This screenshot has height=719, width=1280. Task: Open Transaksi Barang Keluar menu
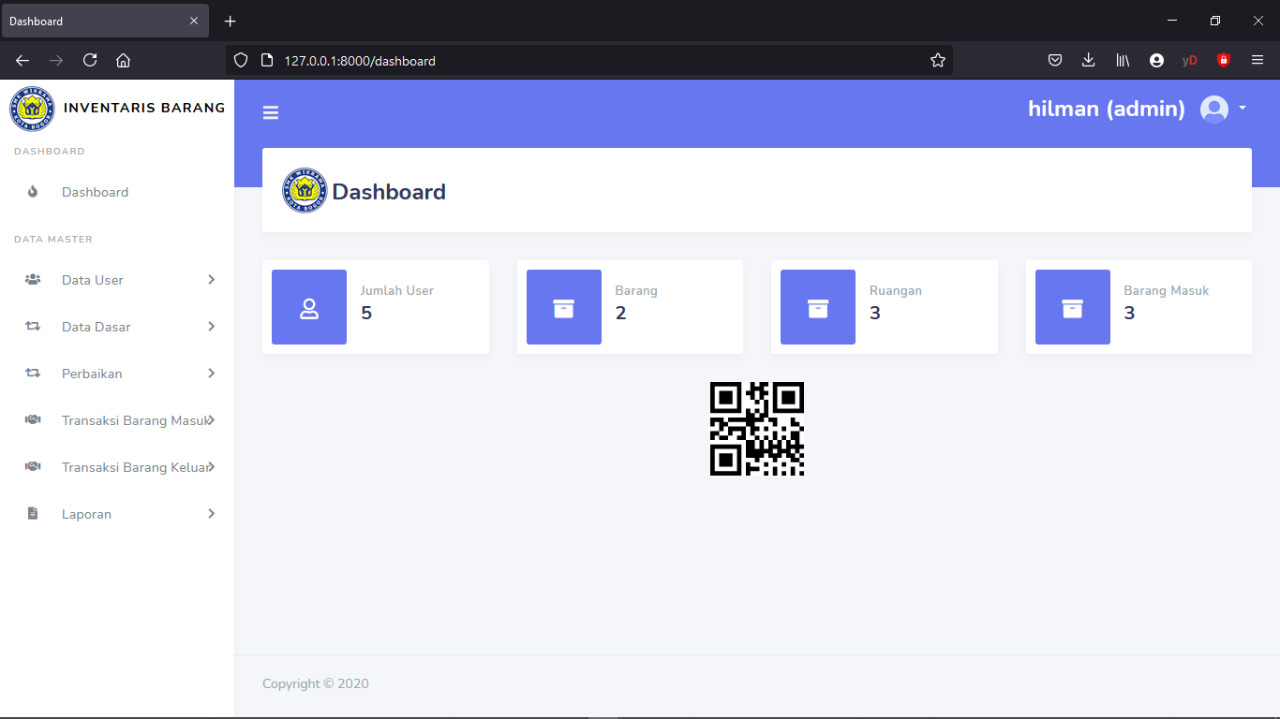coord(135,467)
